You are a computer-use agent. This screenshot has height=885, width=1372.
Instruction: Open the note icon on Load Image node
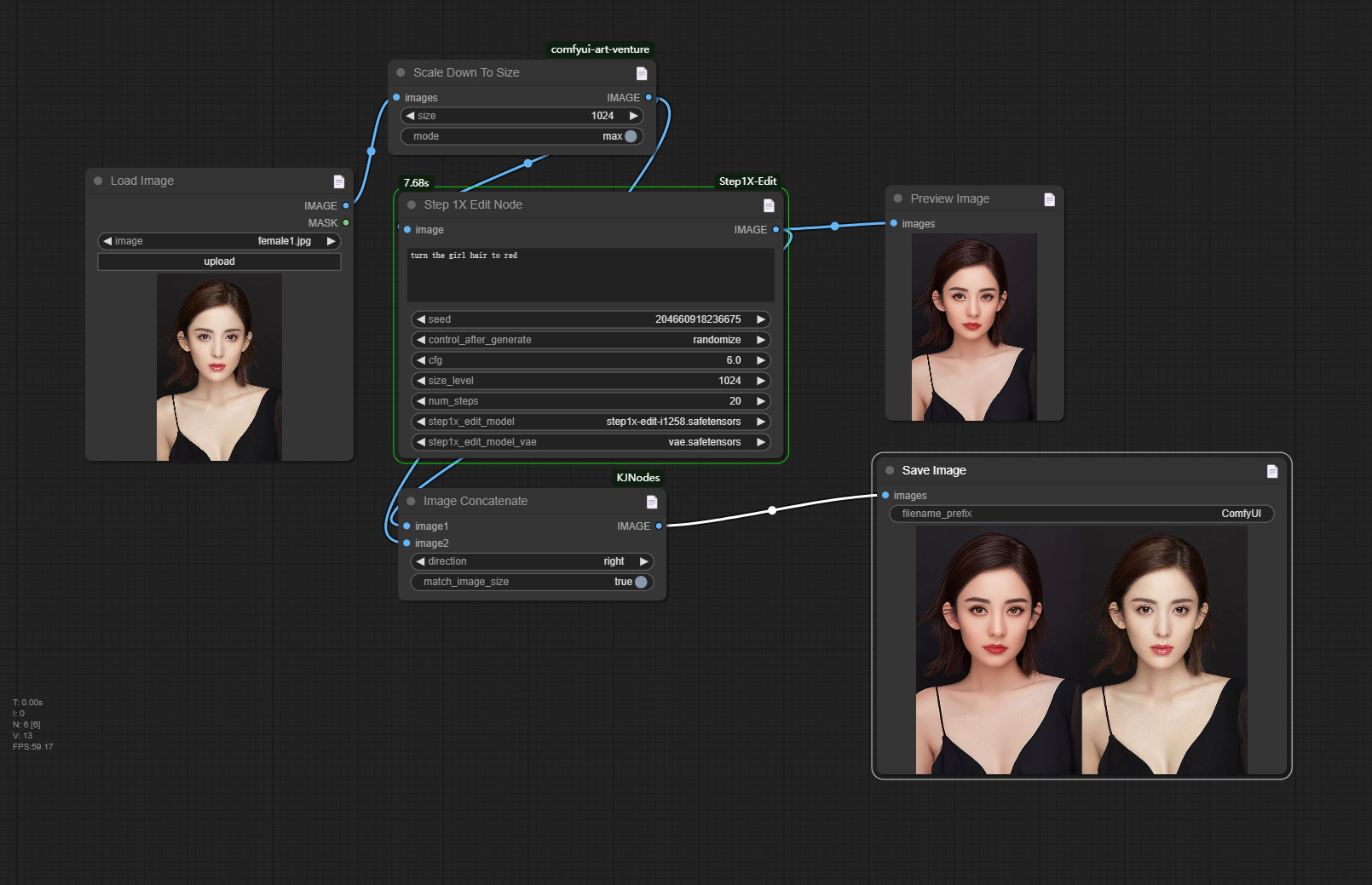[338, 181]
